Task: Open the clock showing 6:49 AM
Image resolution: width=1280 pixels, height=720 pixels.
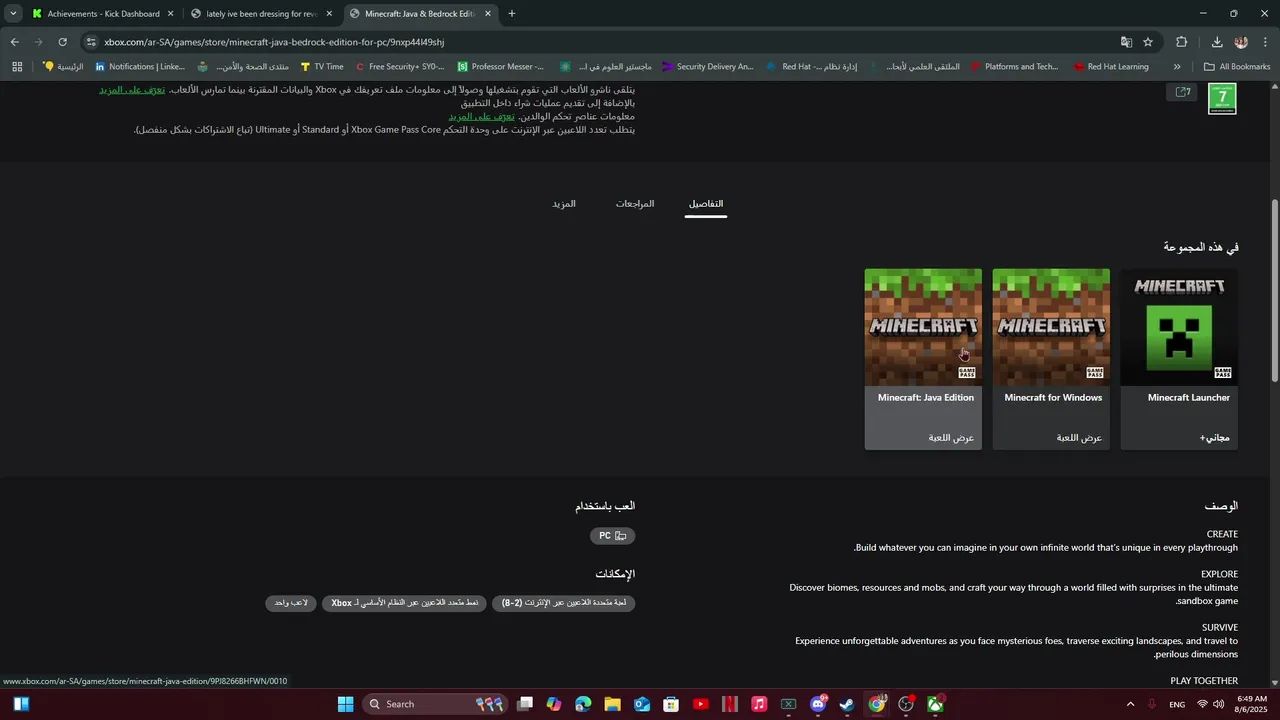Action: click(x=1251, y=704)
